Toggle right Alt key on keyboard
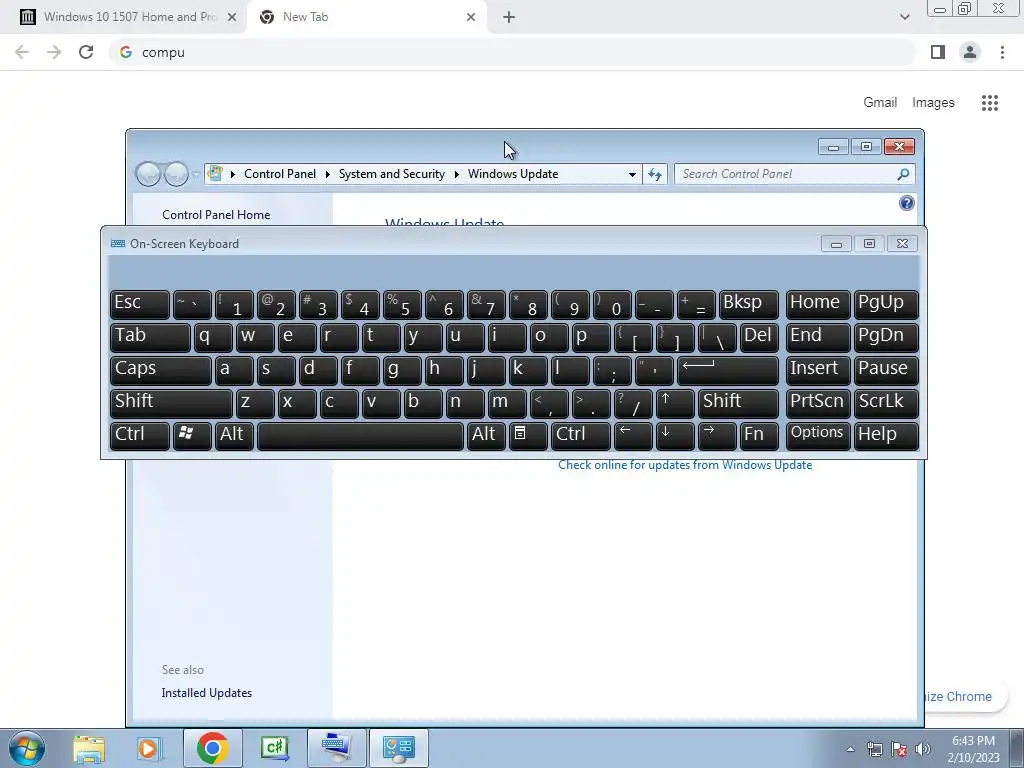Viewport: 1024px width, 768px height. (x=486, y=436)
